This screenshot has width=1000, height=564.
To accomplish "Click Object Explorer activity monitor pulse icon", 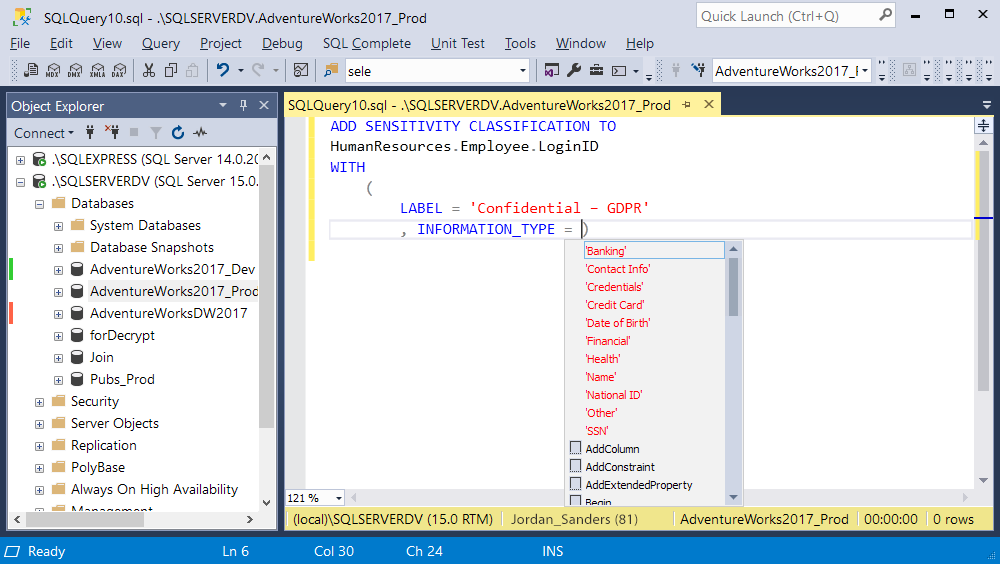I will coord(200,132).
